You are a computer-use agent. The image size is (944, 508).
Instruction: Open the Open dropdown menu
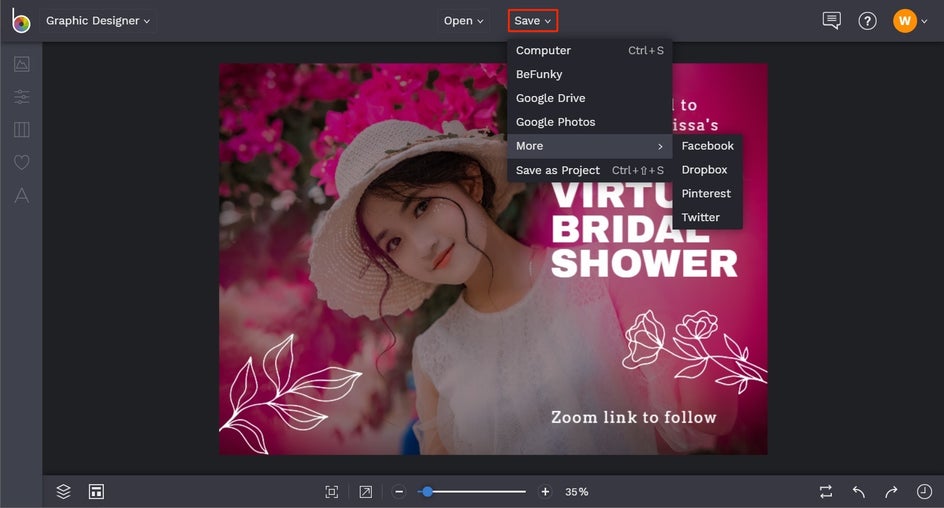(x=464, y=21)
